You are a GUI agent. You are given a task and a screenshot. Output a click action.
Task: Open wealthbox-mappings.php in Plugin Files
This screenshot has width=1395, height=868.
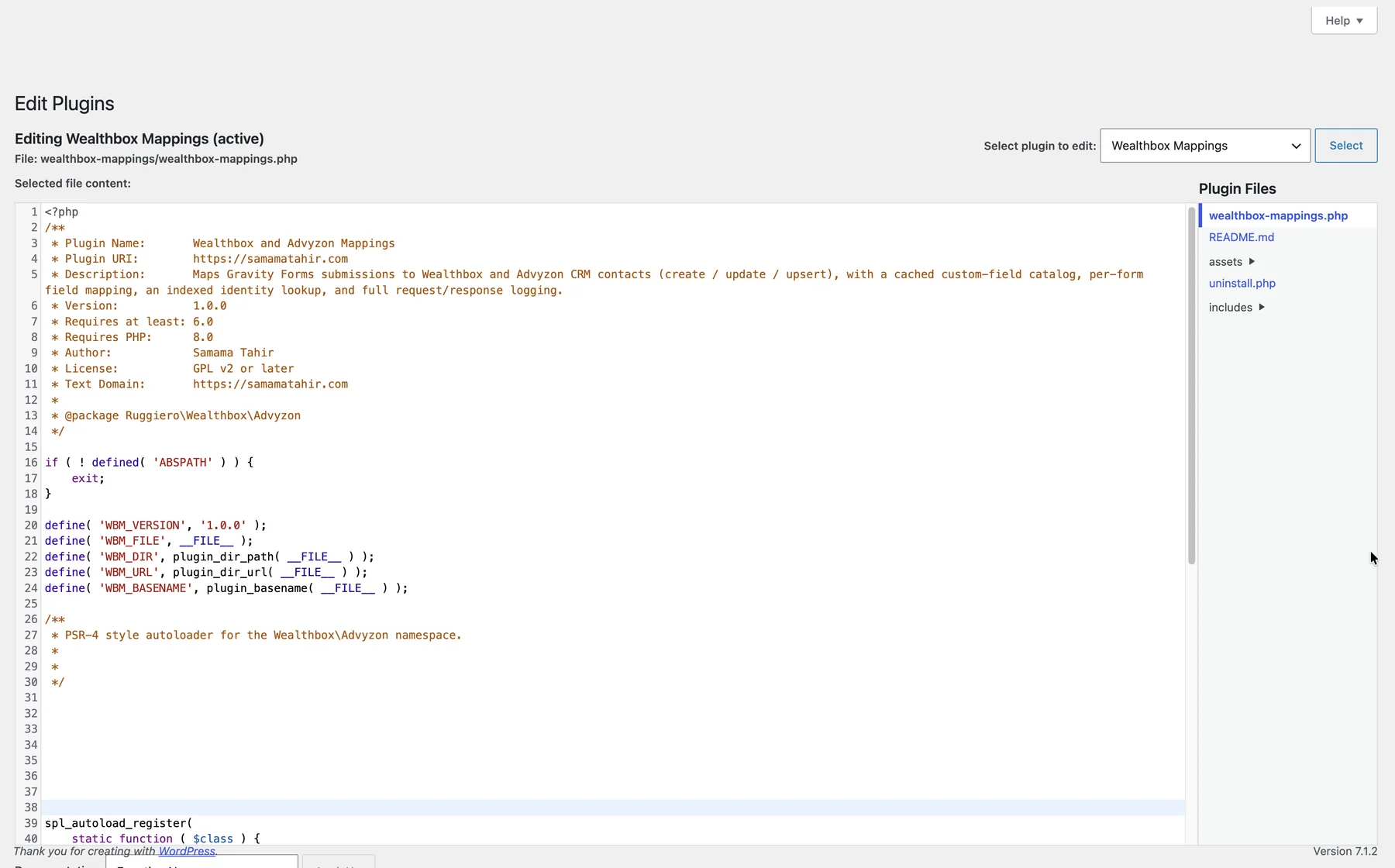[x=1278, y=215]
